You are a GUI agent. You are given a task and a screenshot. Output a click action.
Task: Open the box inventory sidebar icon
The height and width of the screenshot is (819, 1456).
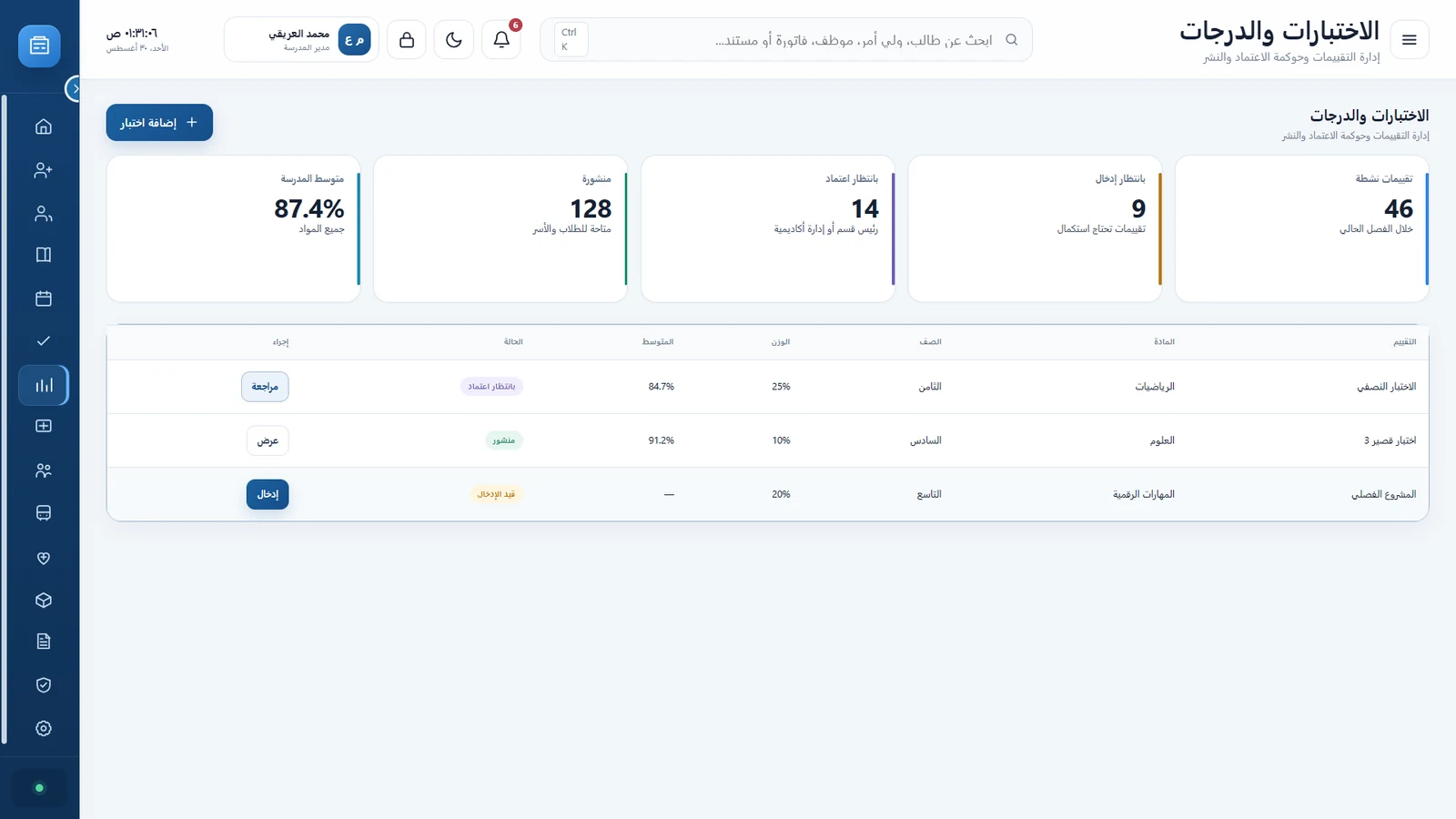click(x=43, y=601)
